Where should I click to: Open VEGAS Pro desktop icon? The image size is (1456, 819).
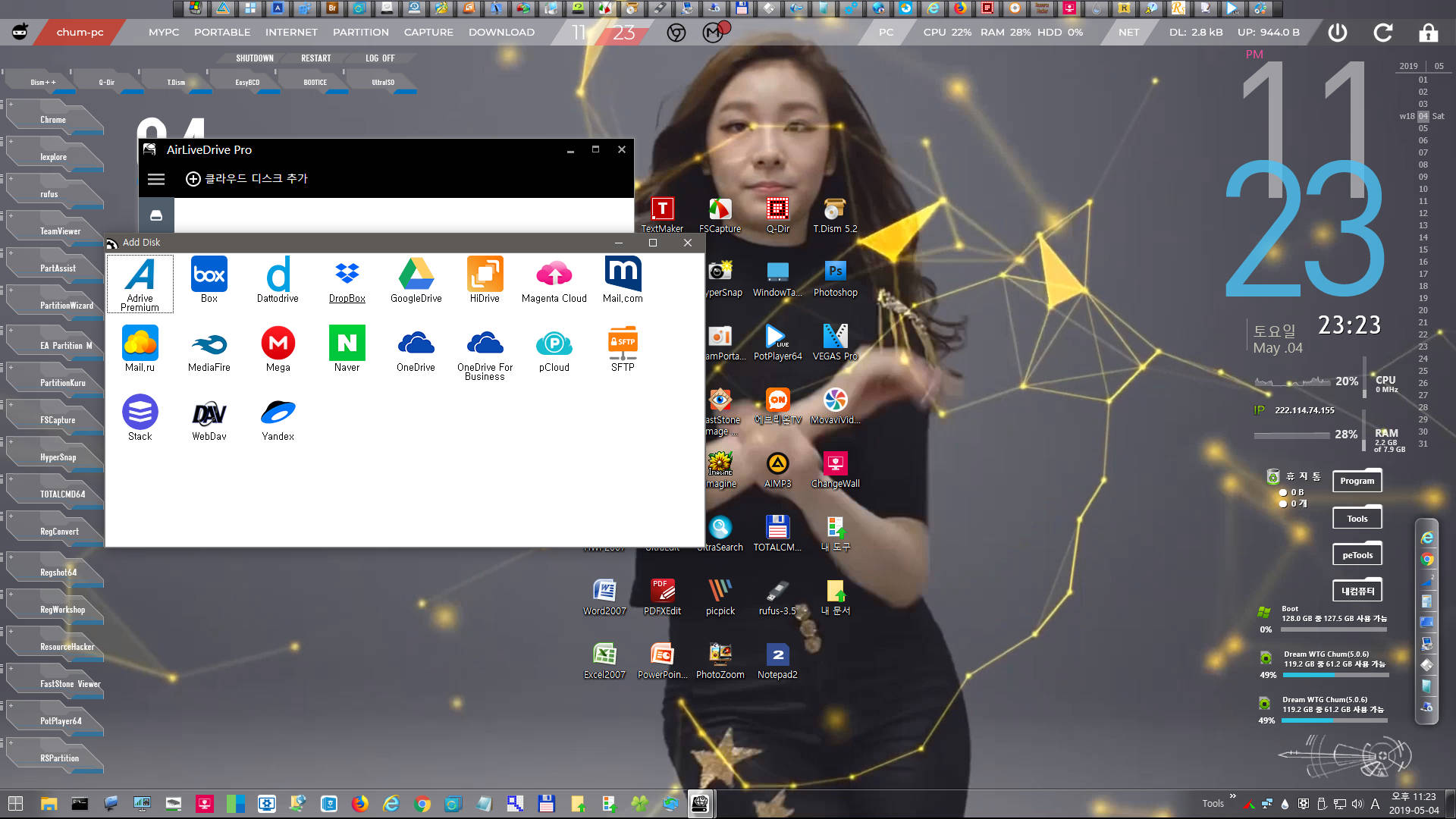[835, 342]
